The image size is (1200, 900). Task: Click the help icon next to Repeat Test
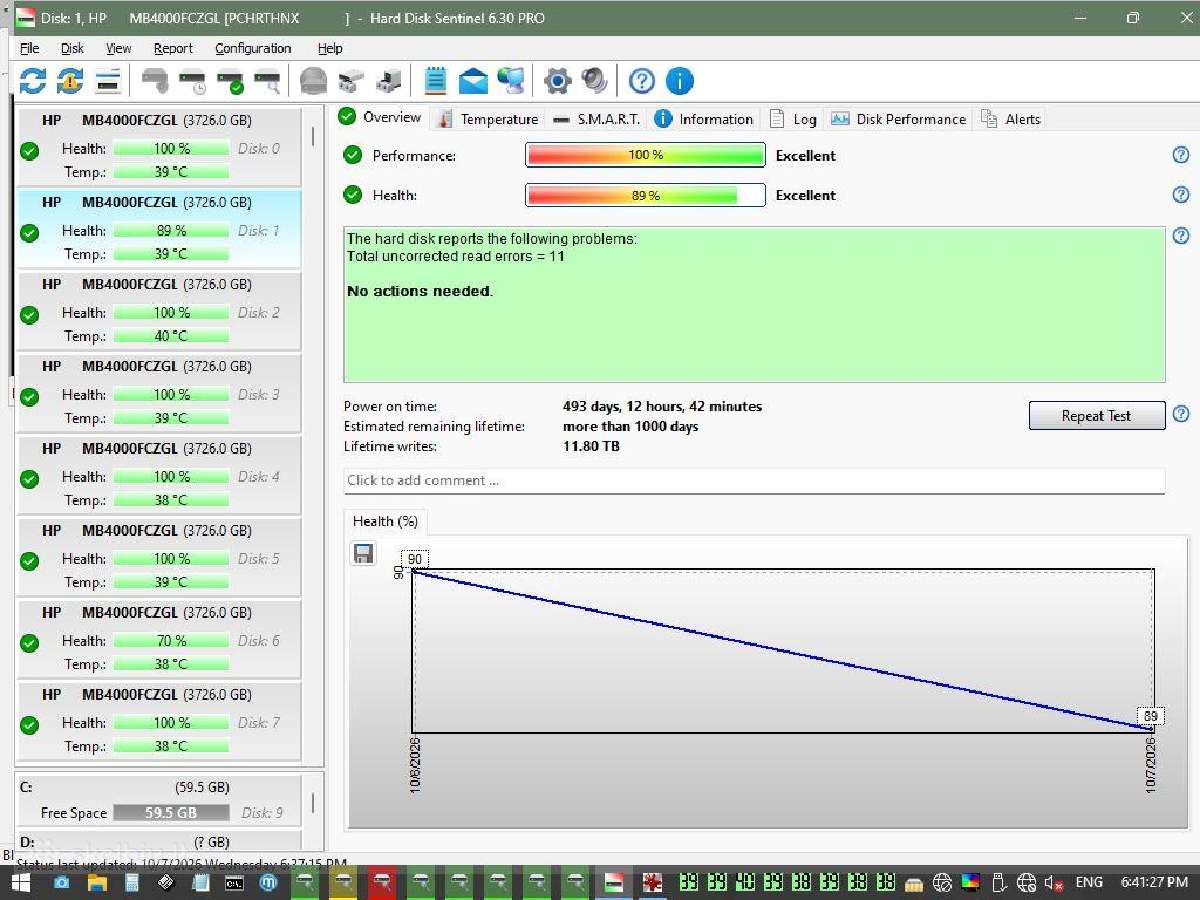coord(1181,414)
